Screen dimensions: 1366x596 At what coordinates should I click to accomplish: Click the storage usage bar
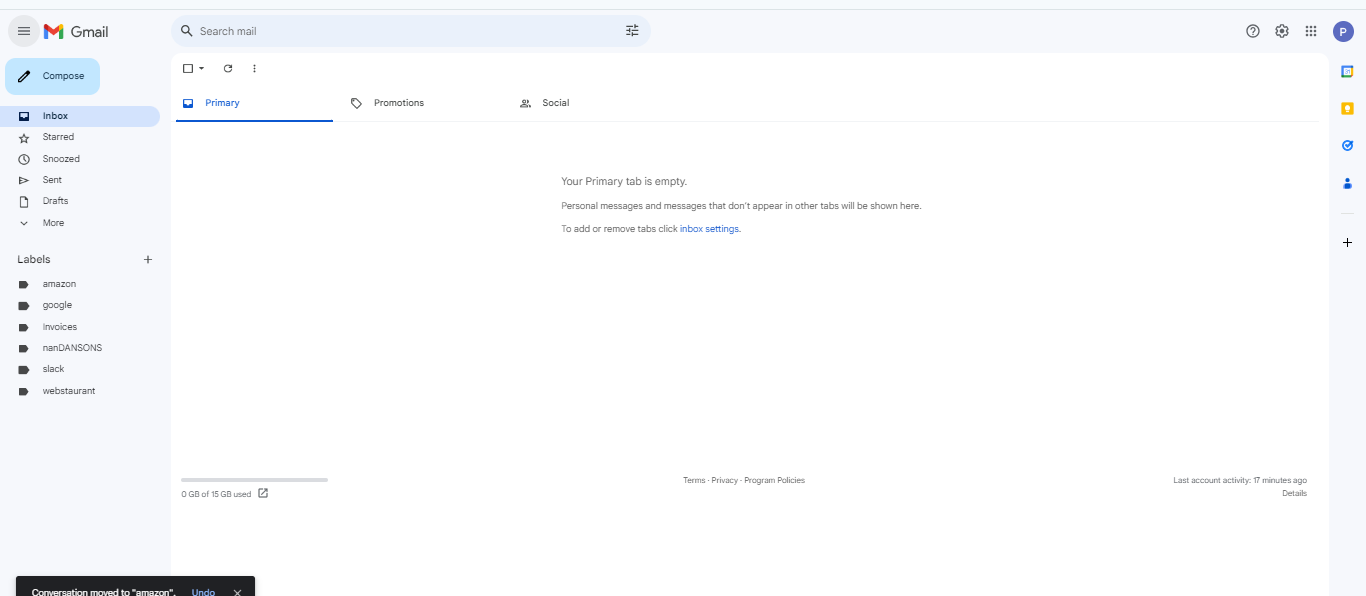(254, 480)
